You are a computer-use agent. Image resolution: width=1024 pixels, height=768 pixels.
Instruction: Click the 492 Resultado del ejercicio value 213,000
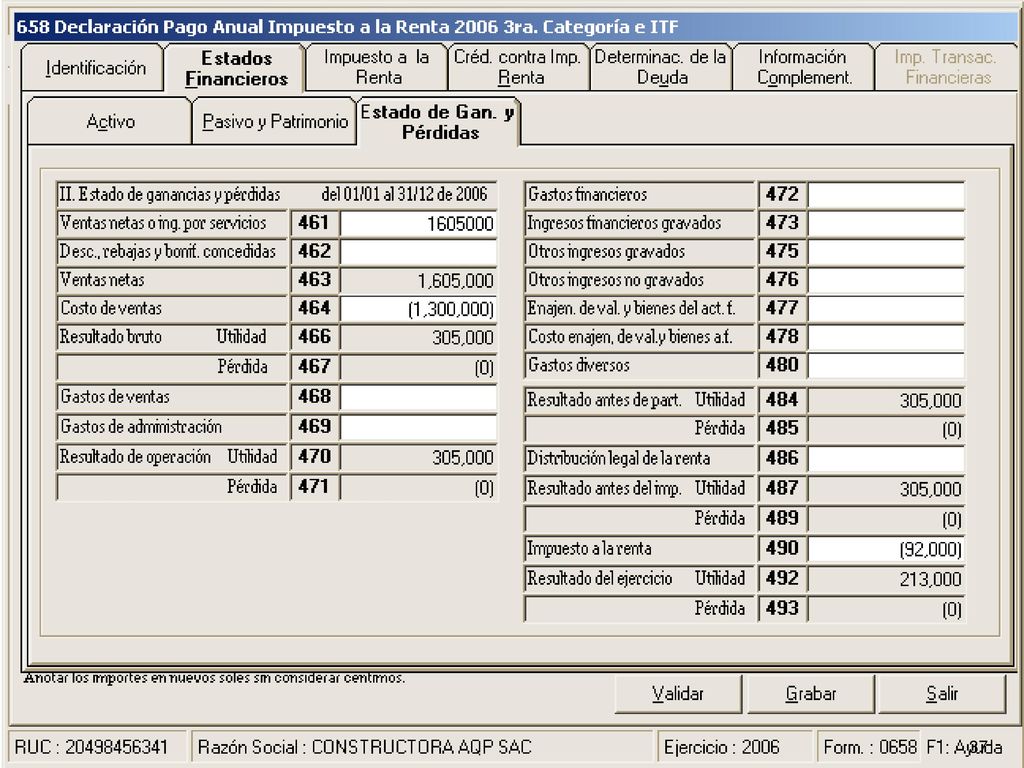click(x=886, y=579)
